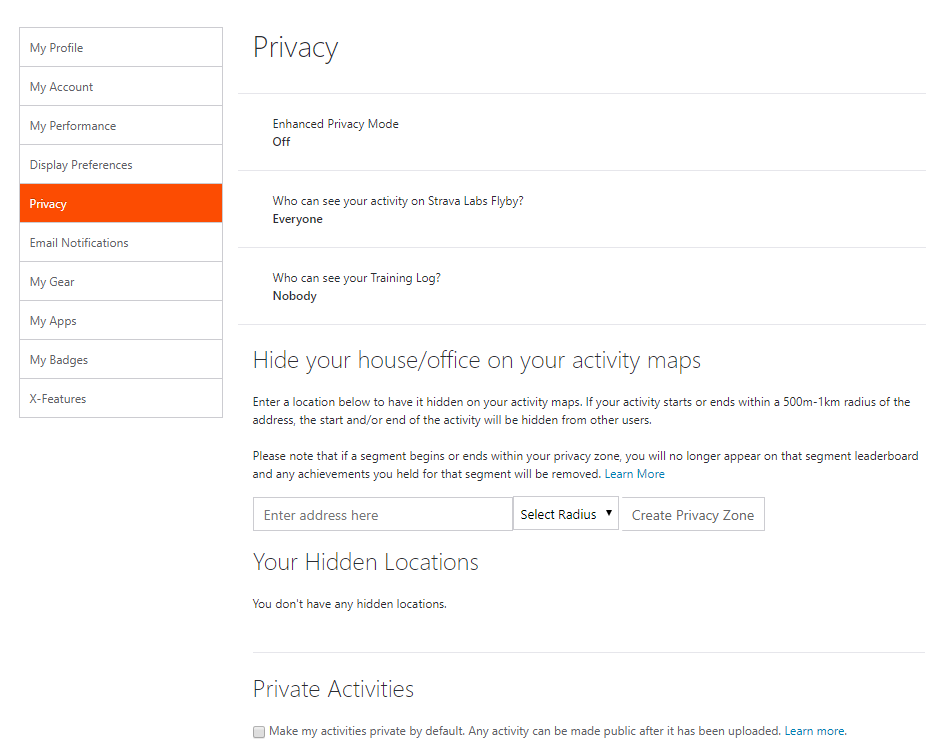Select Display Preferences in sidebar

point(121,164)
